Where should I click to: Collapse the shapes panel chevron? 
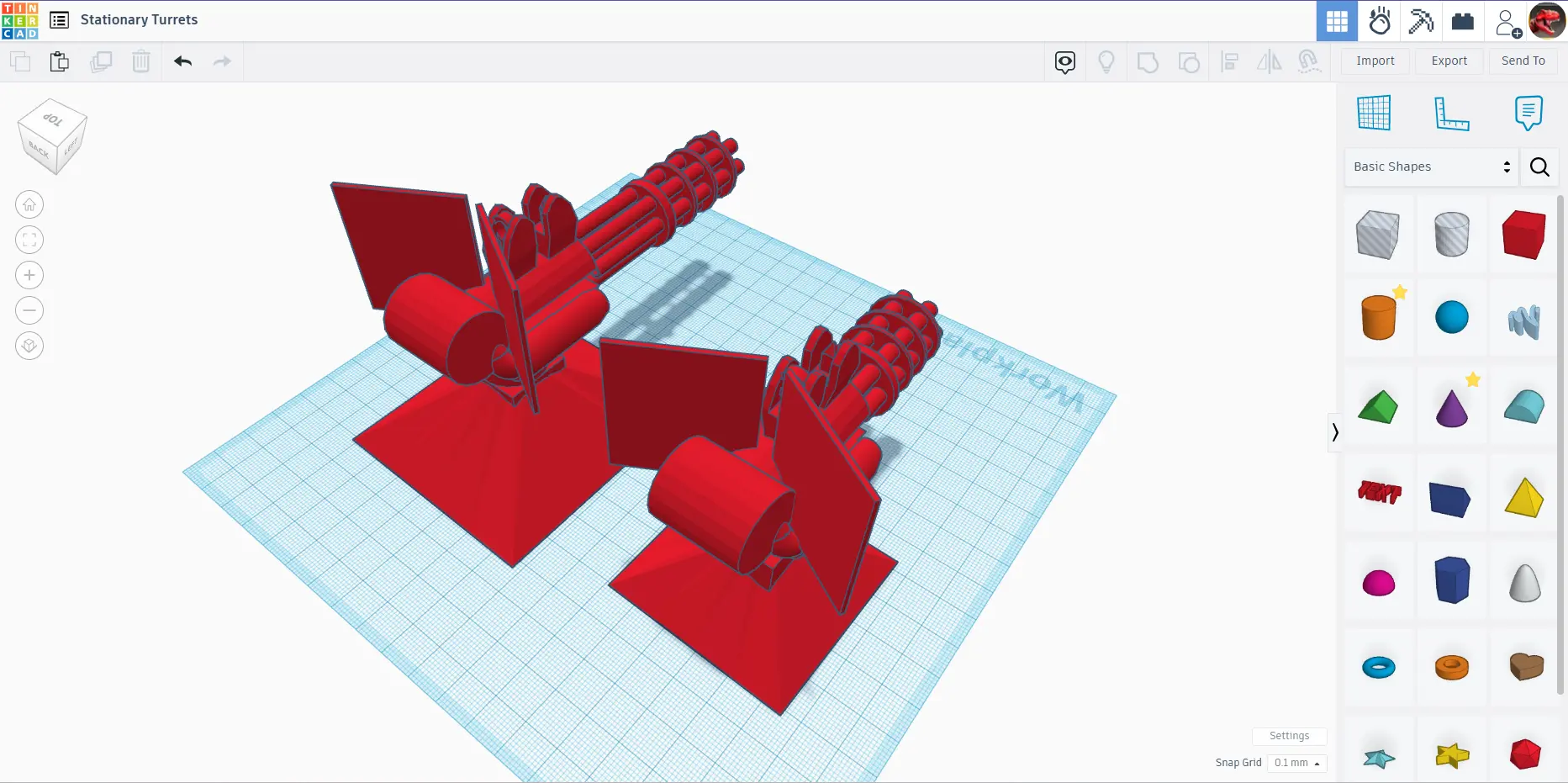pos(1334,432)
